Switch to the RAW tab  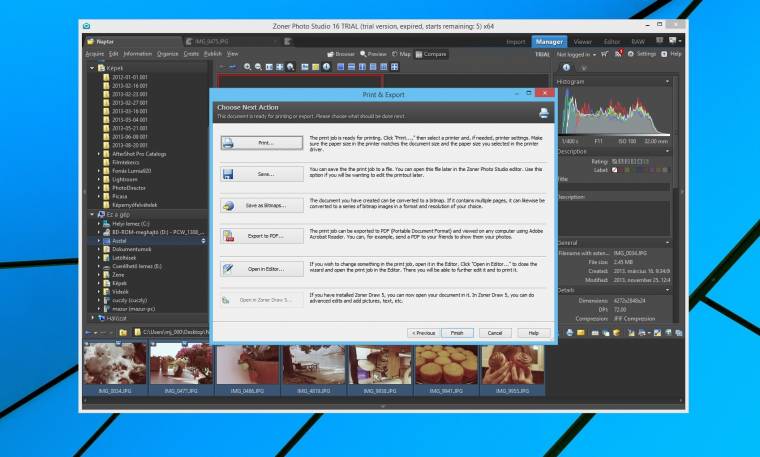[x=638, y=42]
